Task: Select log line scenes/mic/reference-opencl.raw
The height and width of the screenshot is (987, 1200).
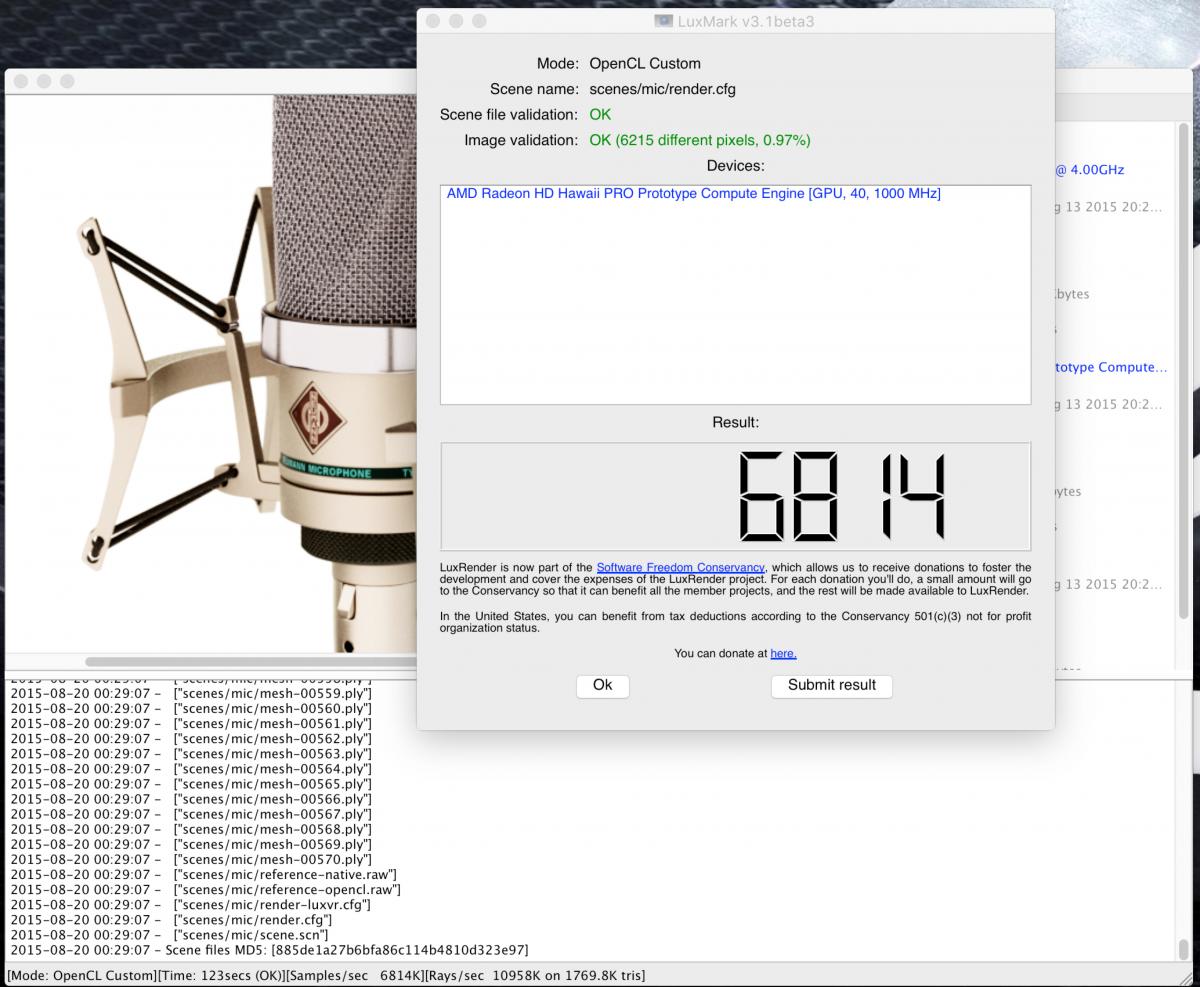Action: point(206,889)
